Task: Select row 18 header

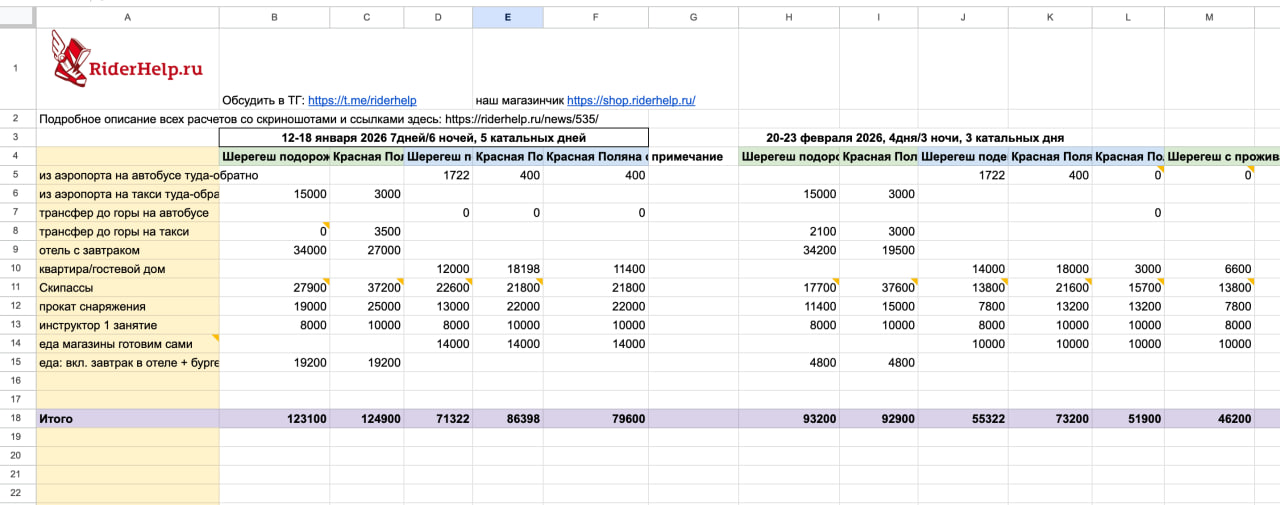Action: 16,419
